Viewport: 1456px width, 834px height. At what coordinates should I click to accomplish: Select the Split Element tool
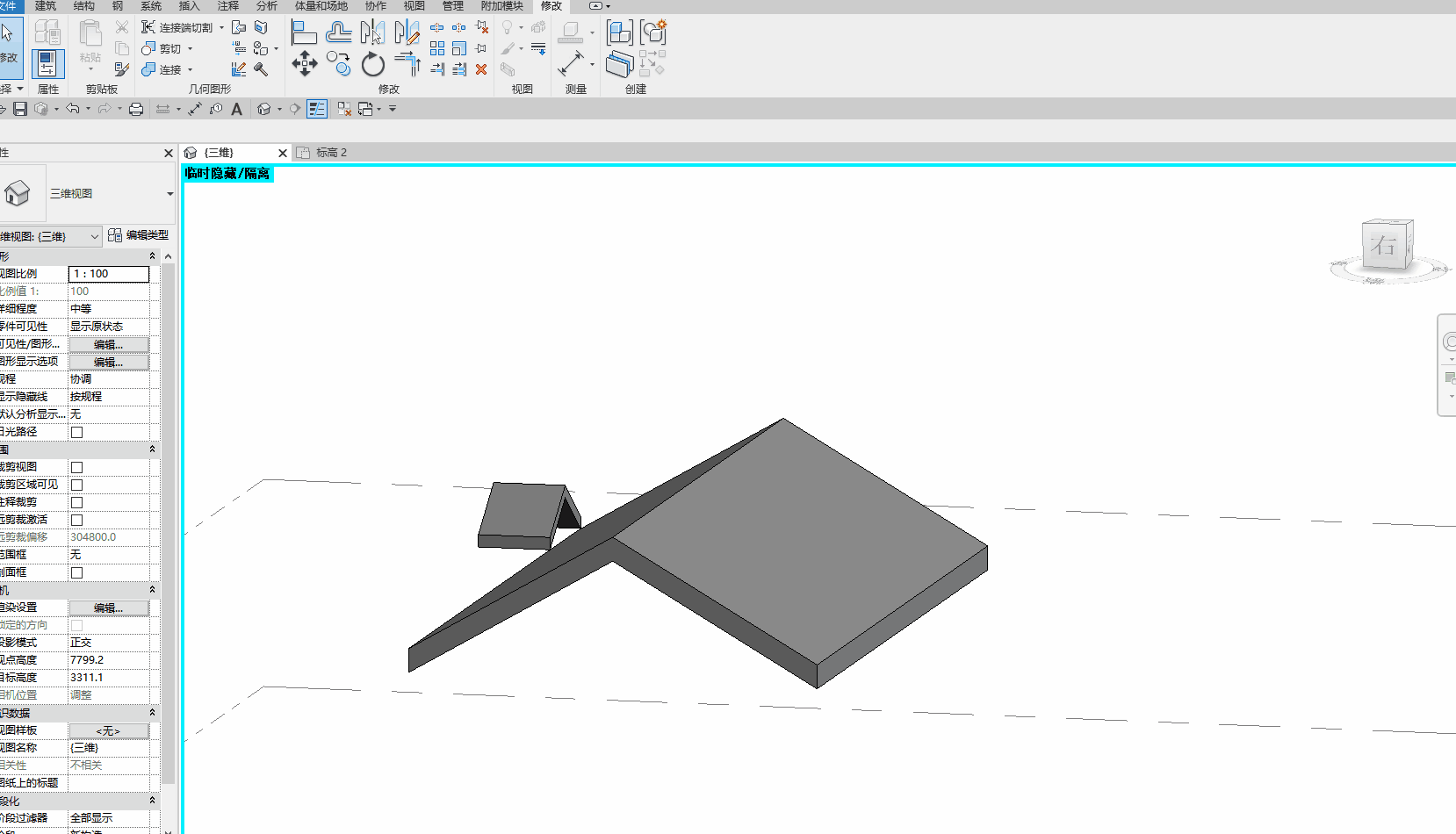(x=437, y=27)
